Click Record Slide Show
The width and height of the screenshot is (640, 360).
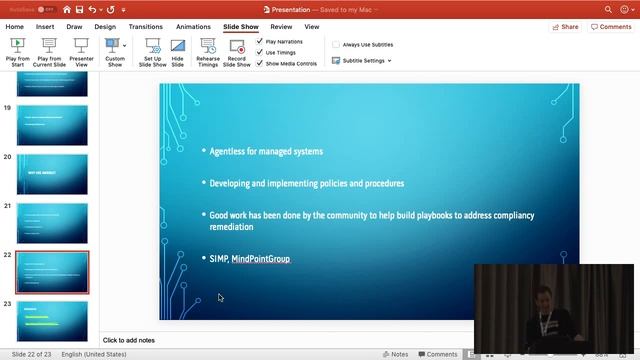[237, 52]
